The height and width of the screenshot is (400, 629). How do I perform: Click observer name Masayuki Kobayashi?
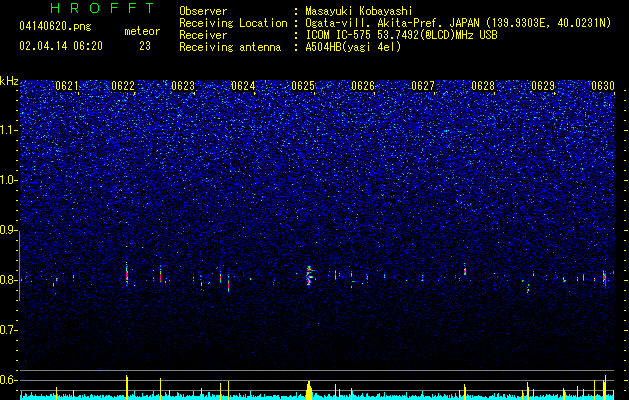tap(359, 11)
